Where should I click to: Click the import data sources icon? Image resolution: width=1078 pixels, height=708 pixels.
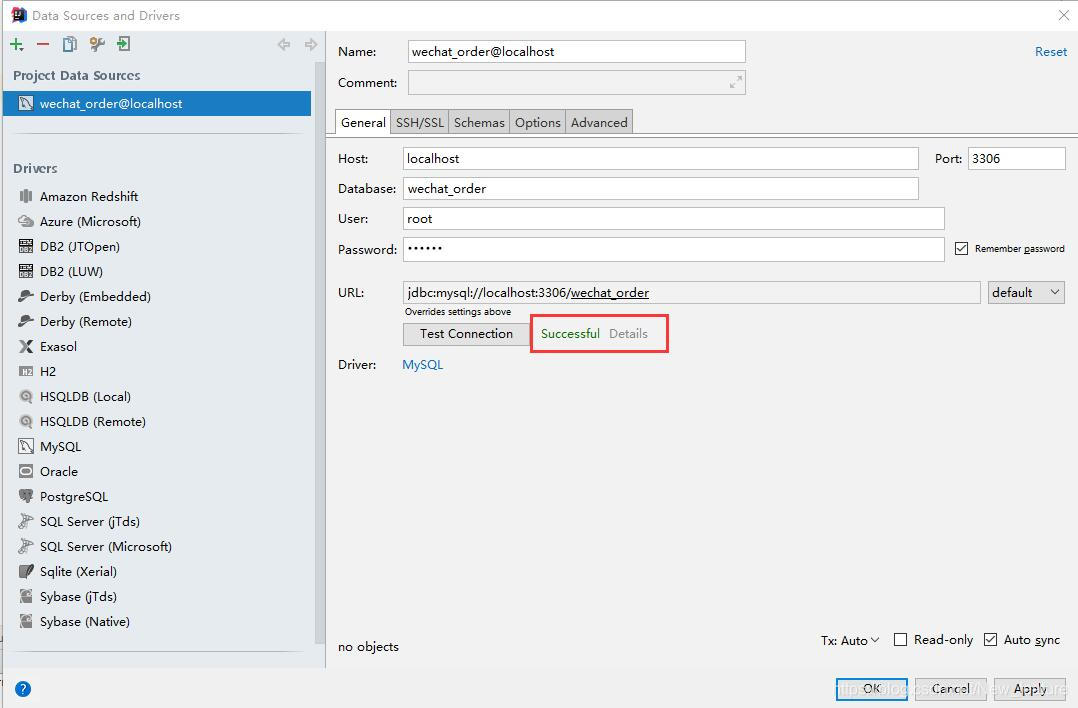pyautogui.click(x=123, y=44)
